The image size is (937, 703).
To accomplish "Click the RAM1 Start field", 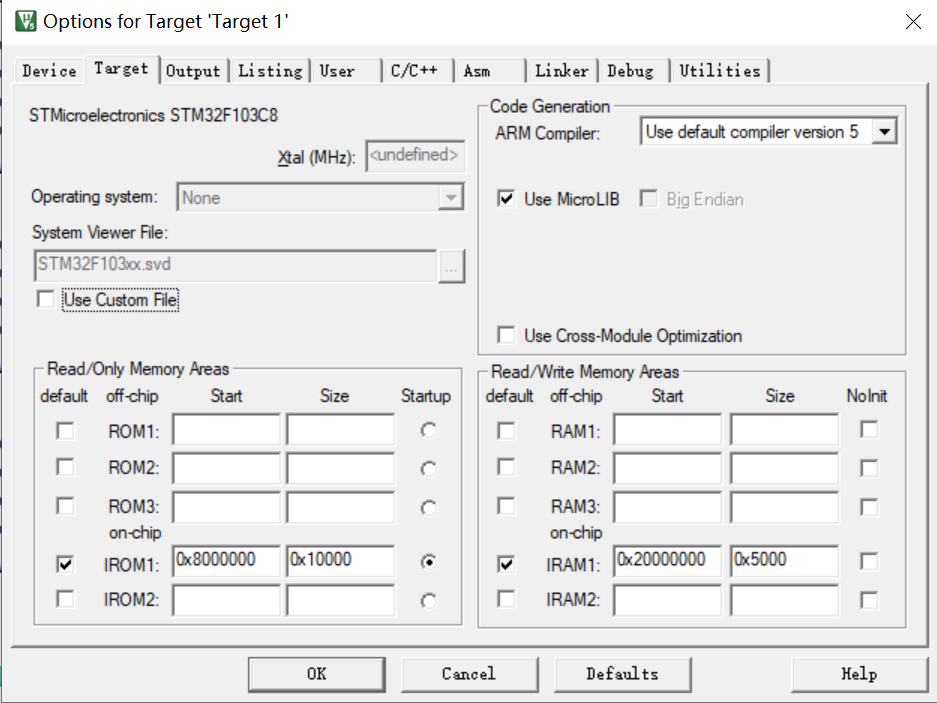I will [x=667, y=429].
